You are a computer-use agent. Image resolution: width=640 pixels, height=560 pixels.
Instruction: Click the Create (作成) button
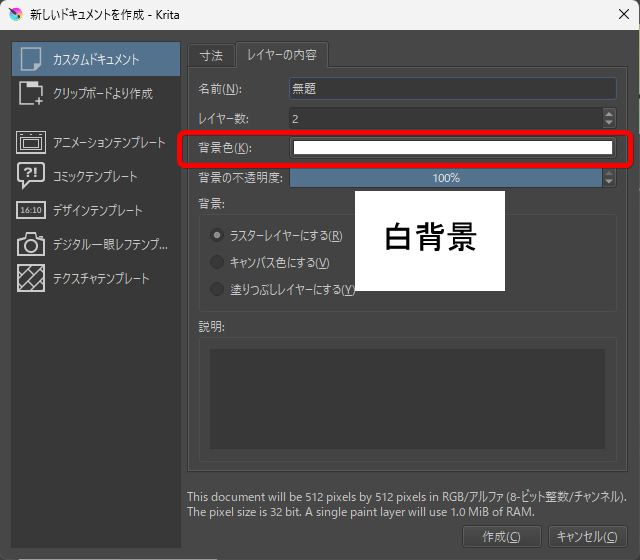point(502,536)
